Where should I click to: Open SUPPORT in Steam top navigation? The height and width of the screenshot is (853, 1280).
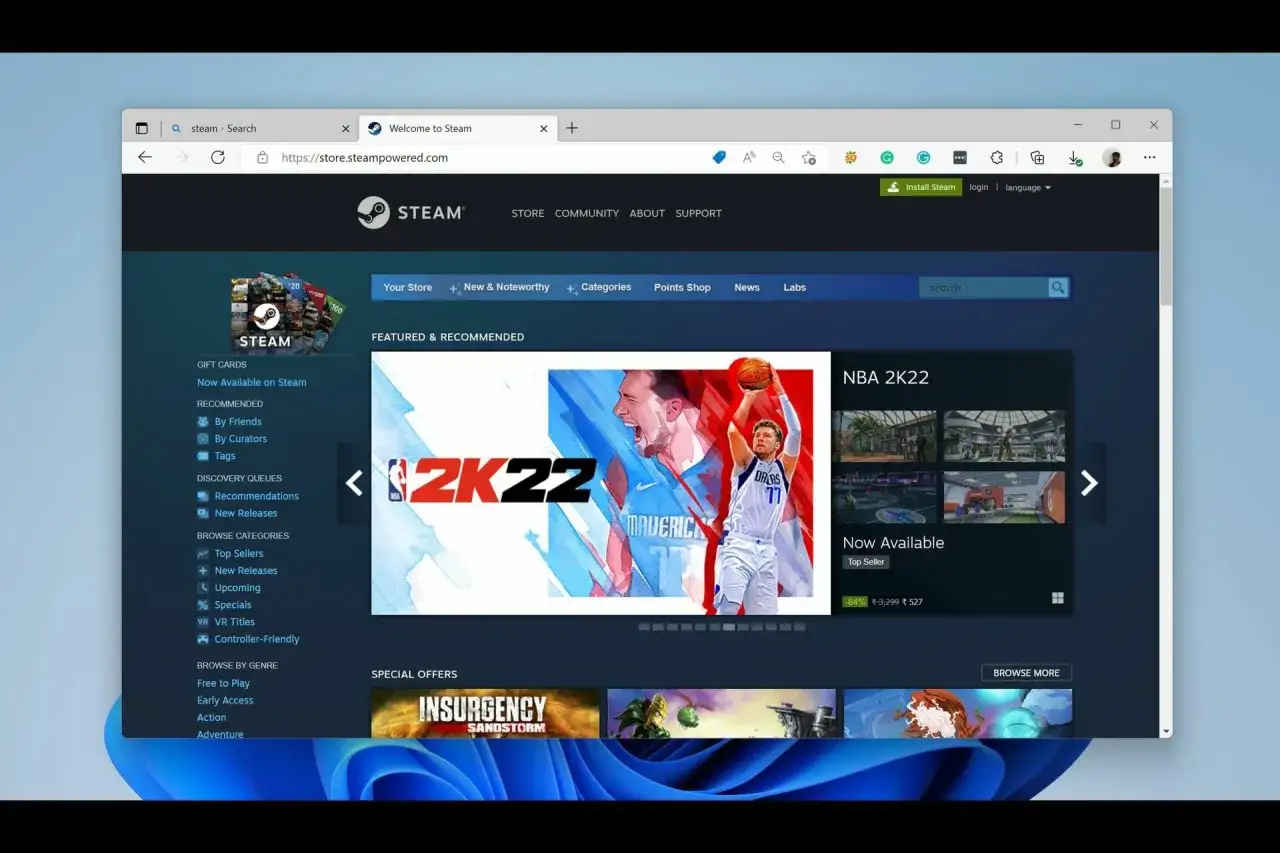[698, 213]
